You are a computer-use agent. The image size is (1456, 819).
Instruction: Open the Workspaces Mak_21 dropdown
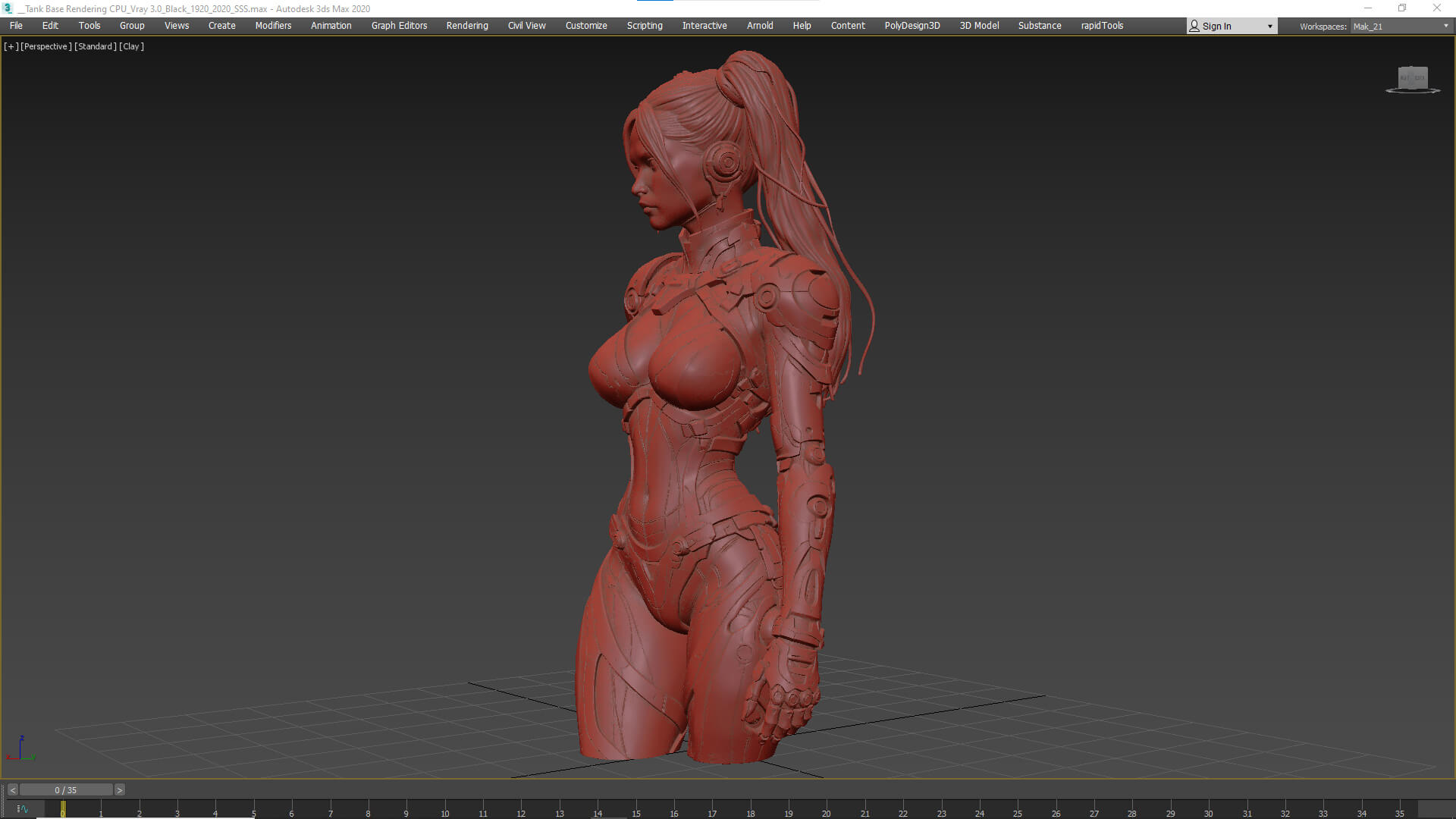coord(1401,27)
